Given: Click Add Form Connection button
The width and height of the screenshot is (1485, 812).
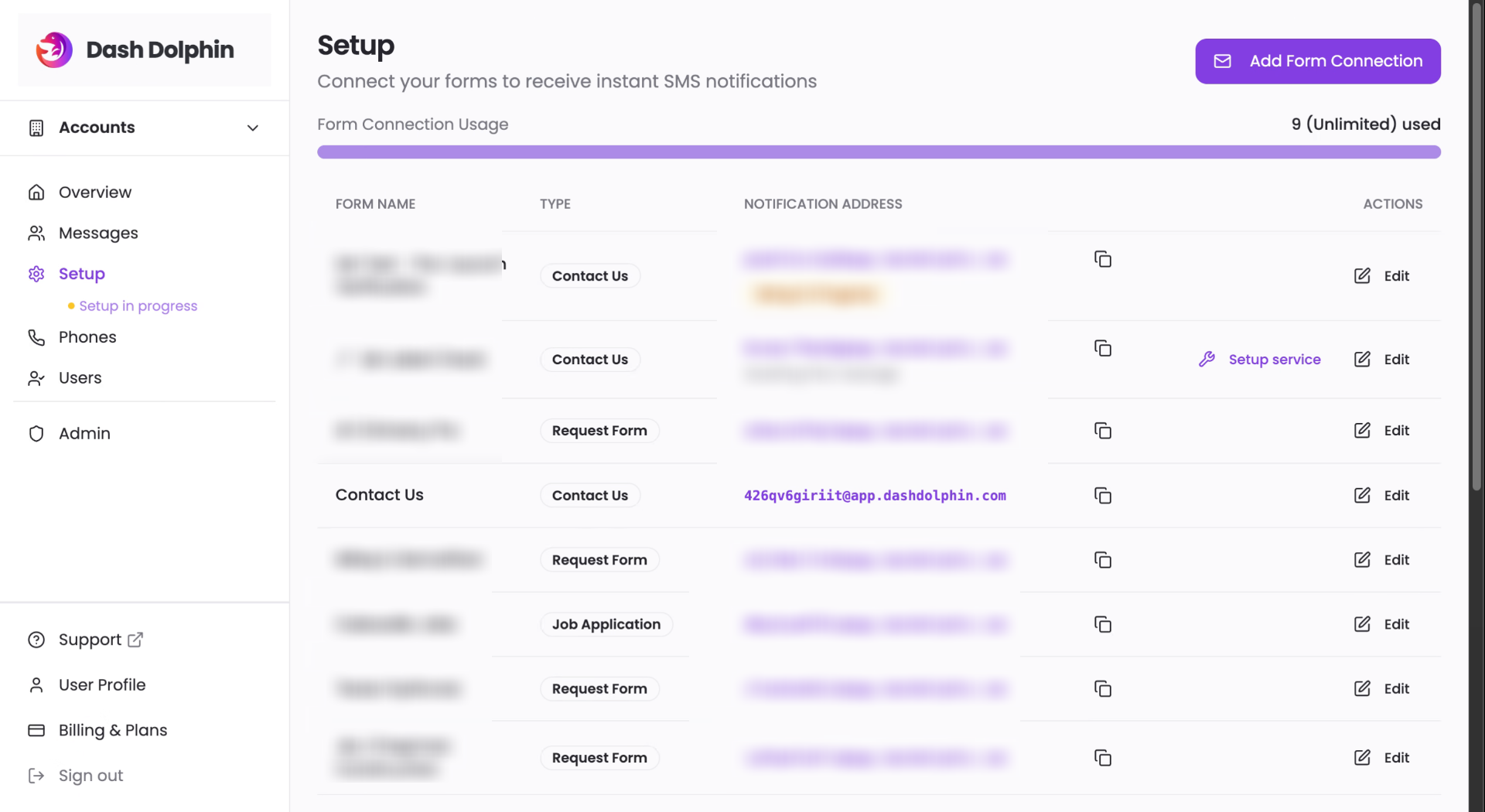Looking at the screenshot, I should tap(1318, 61).
